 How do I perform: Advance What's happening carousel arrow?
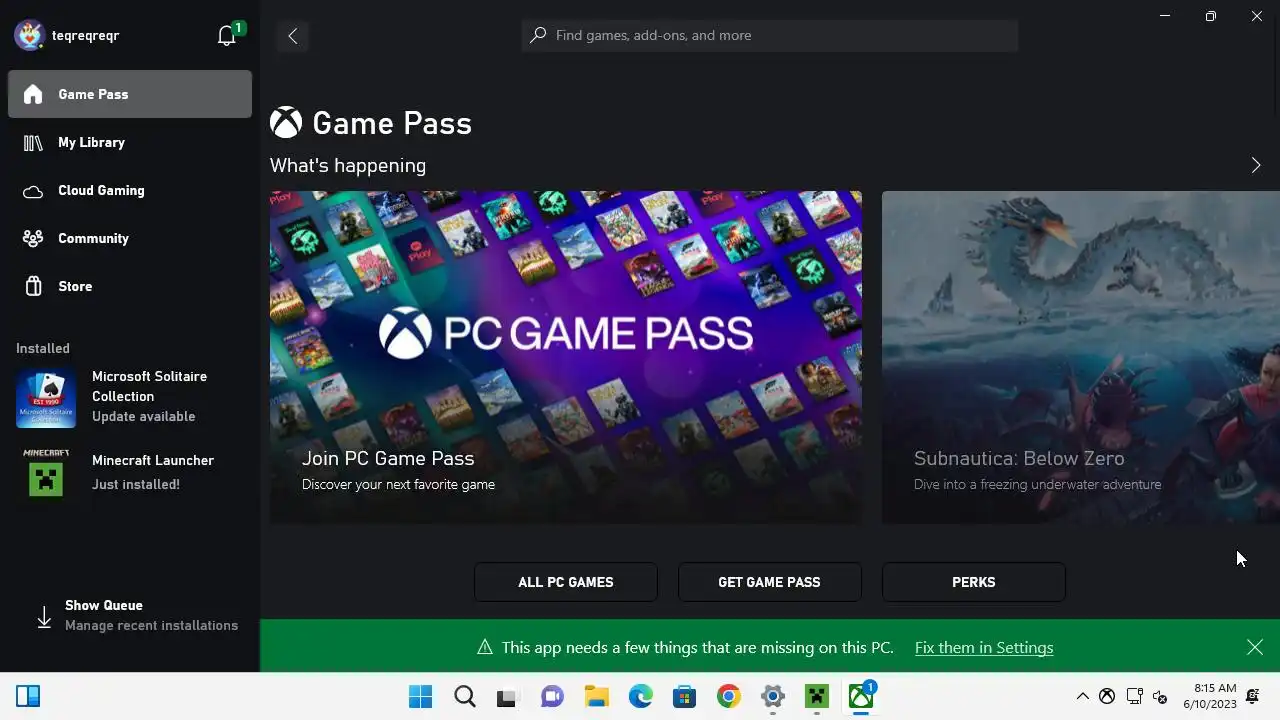(1256, 165)
